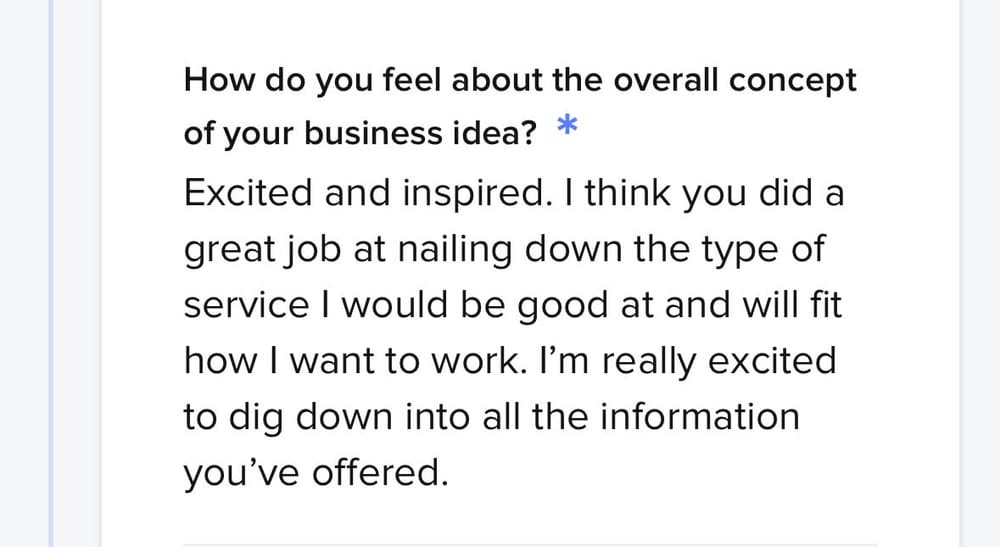Click the words 'Excited and inspired'
Image resolution: width=1000 pixels, height=547 pixels.
coord(364,193)
